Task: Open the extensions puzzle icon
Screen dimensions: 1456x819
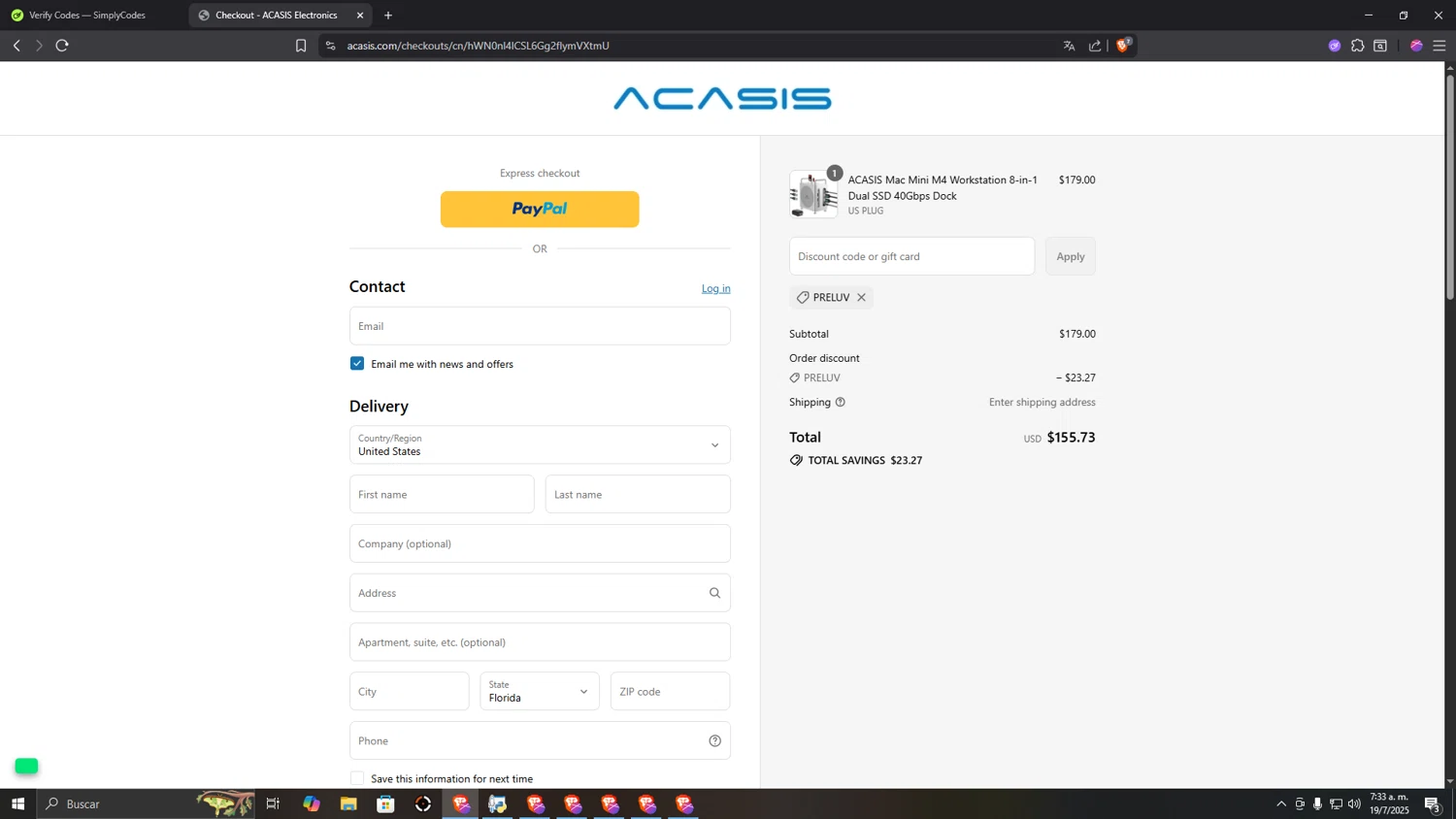Action: tap(1358, 46)
